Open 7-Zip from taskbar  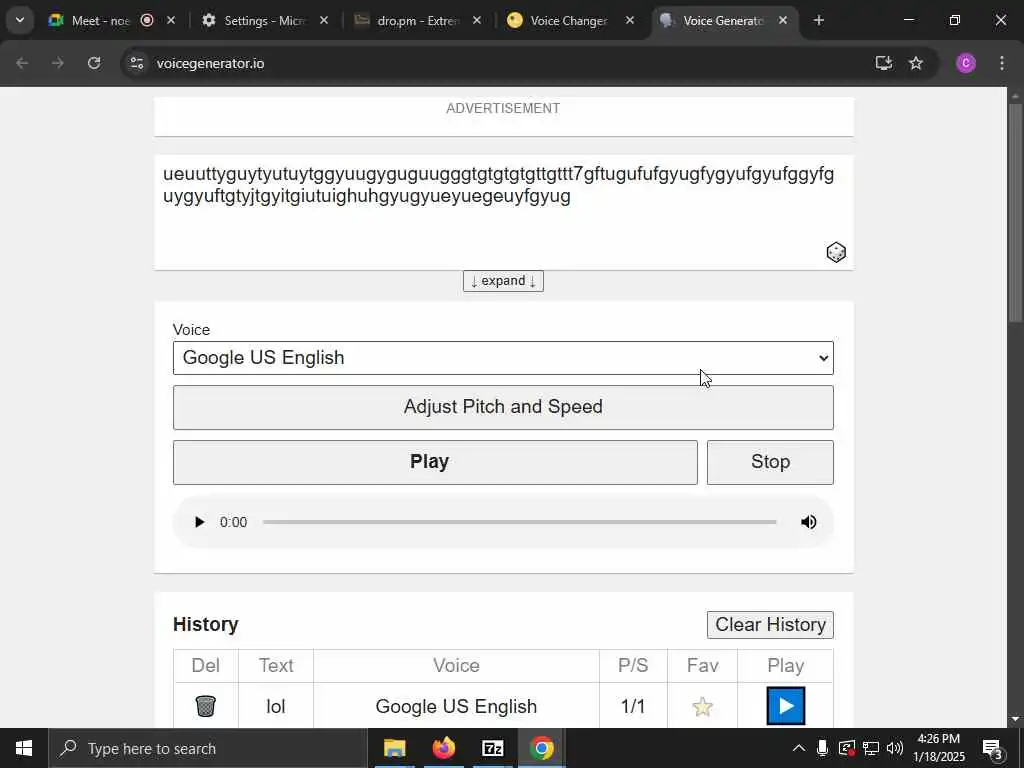(x=492, y=748)
